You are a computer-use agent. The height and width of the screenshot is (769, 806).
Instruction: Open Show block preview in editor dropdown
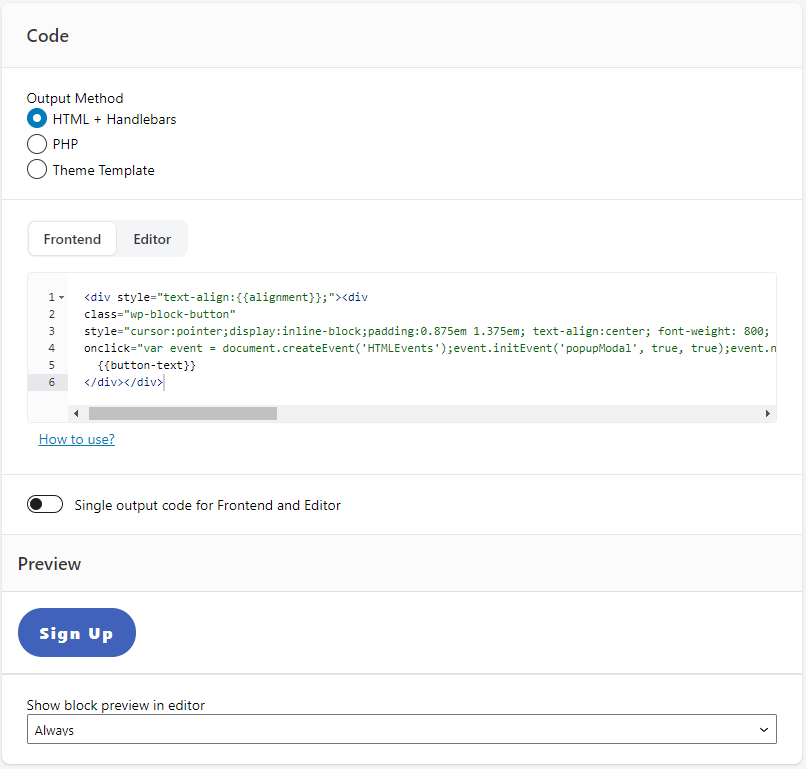coord(401,729)
